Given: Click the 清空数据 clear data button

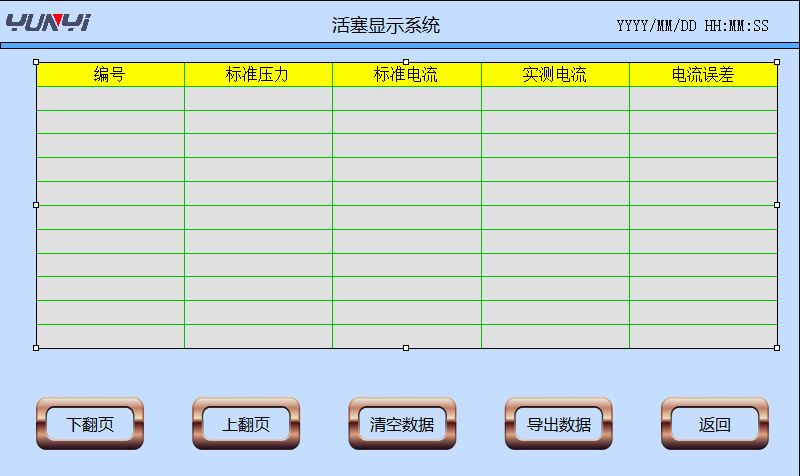Looking at the screenshot, I should [402, 424].
